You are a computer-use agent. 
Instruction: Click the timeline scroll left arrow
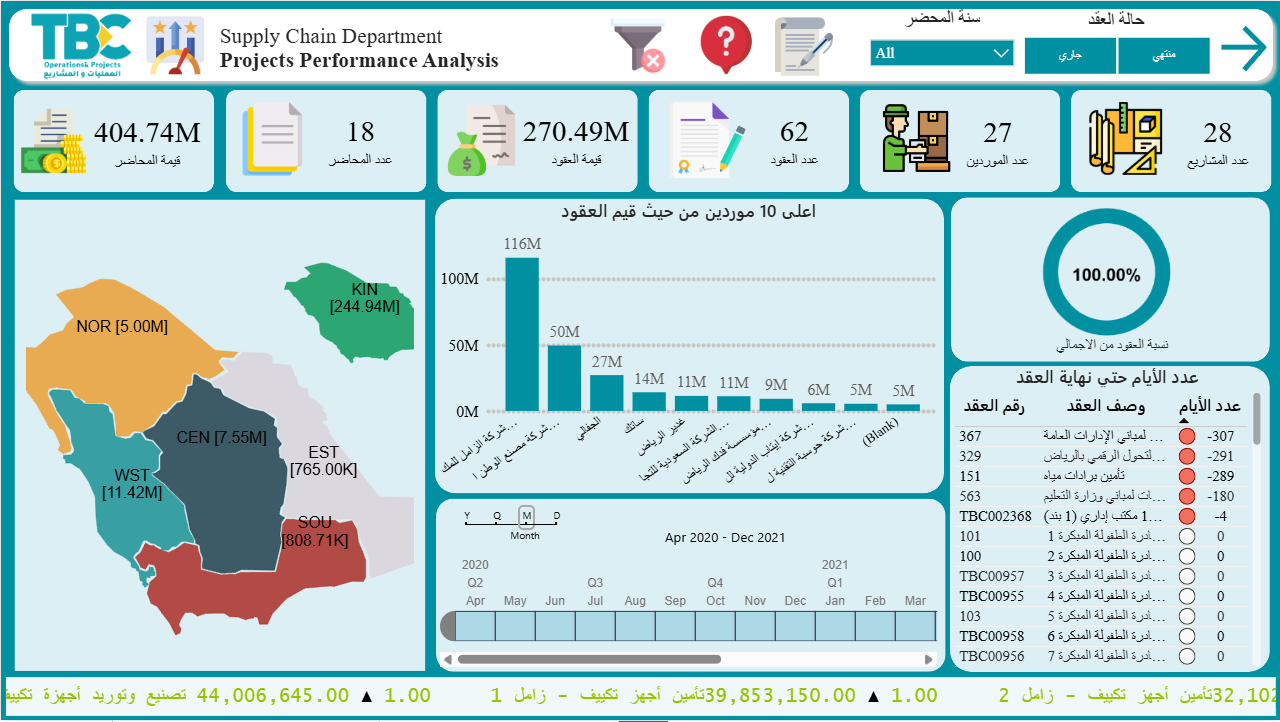point(447,659)
